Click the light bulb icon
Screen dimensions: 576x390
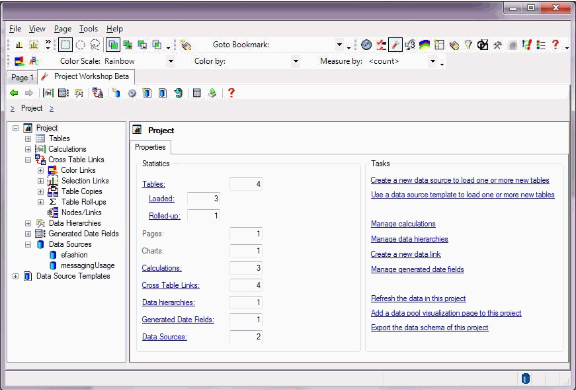click(468, 45)
